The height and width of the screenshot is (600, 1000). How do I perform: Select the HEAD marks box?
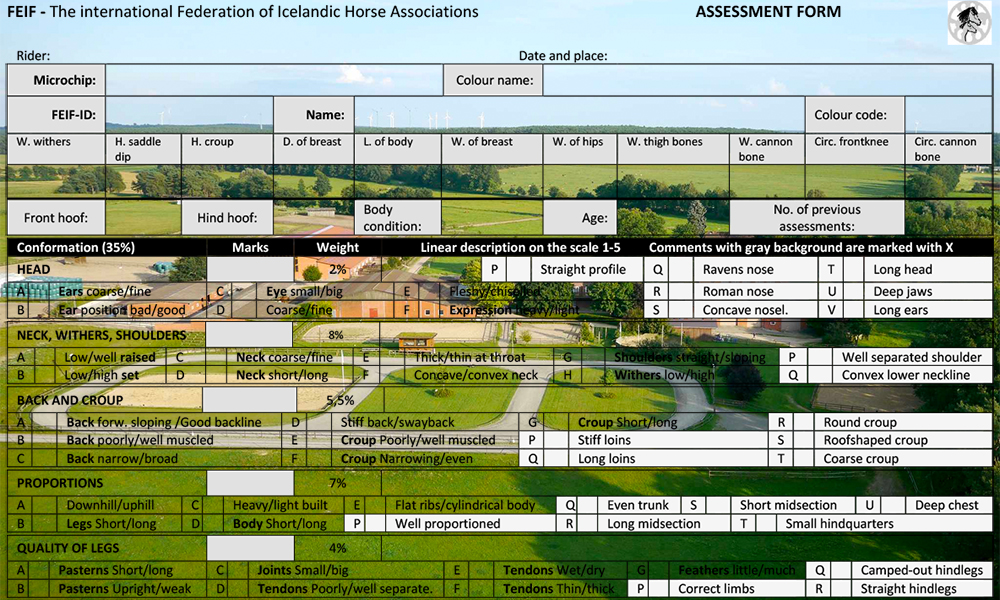pyautogui.click(x=250, y=270)
